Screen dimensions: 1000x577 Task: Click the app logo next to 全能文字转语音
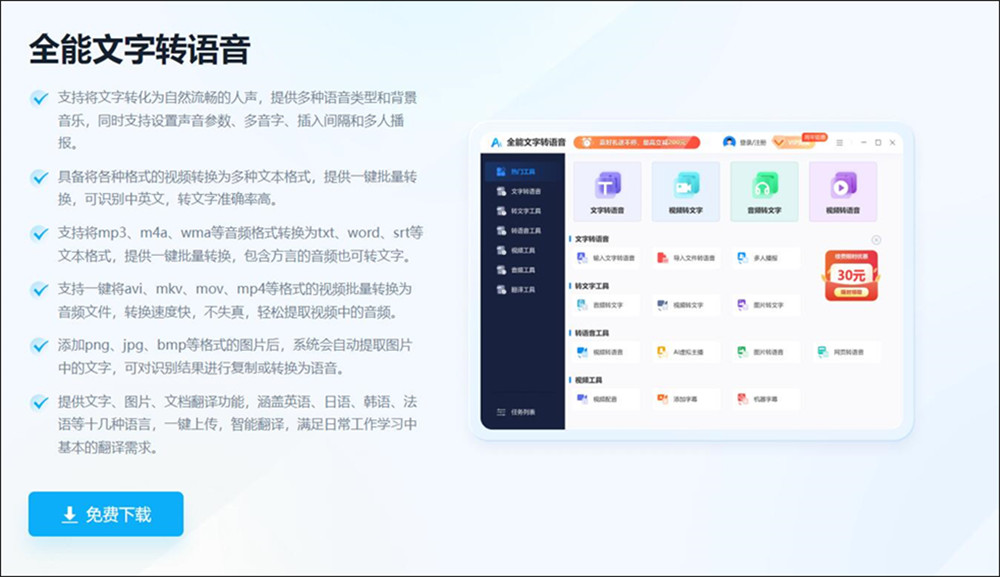pyautogui.click(x=496, y=142)
